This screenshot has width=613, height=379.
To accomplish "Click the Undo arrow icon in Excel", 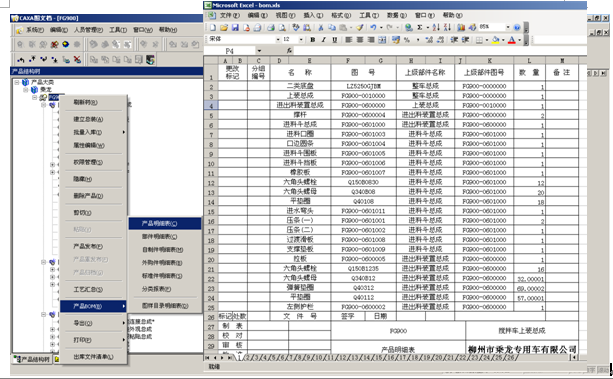I will 373,27.
